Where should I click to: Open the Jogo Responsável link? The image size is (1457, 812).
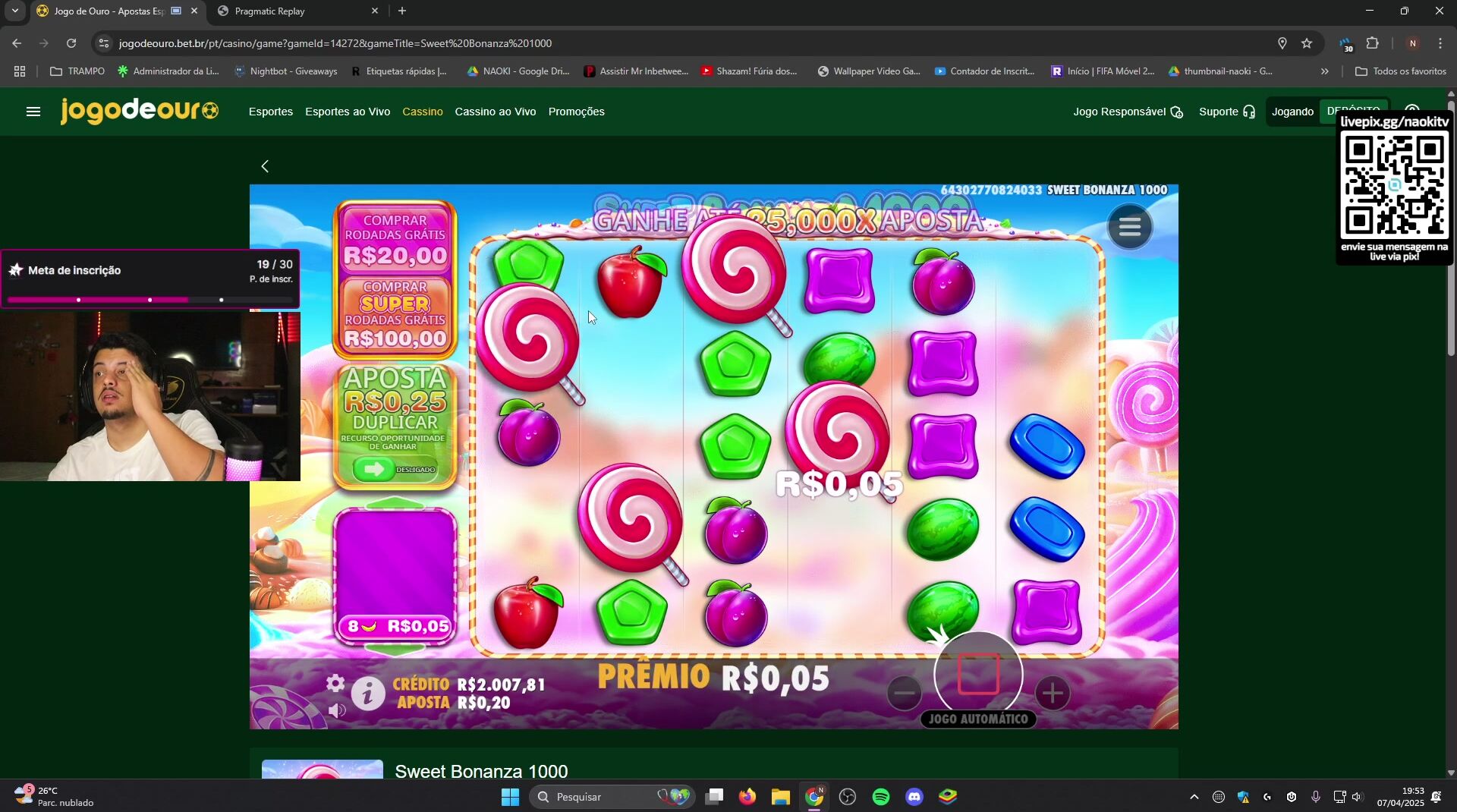point(1128,112)
